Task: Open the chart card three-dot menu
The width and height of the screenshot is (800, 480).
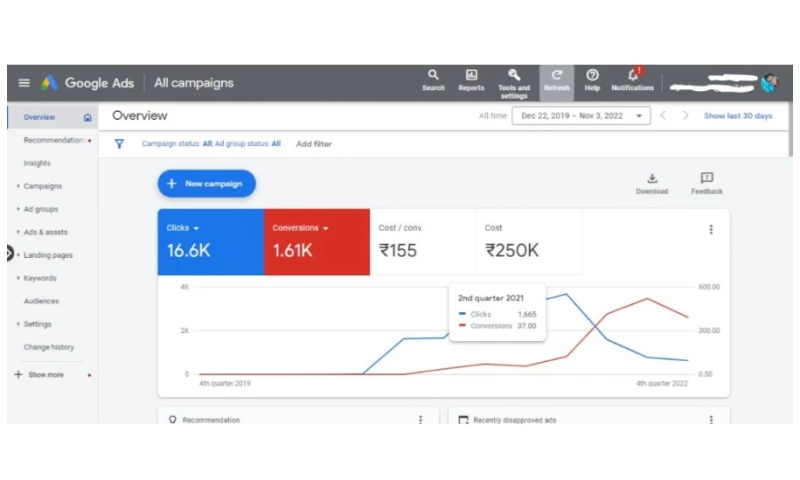Action: (711, 229)
